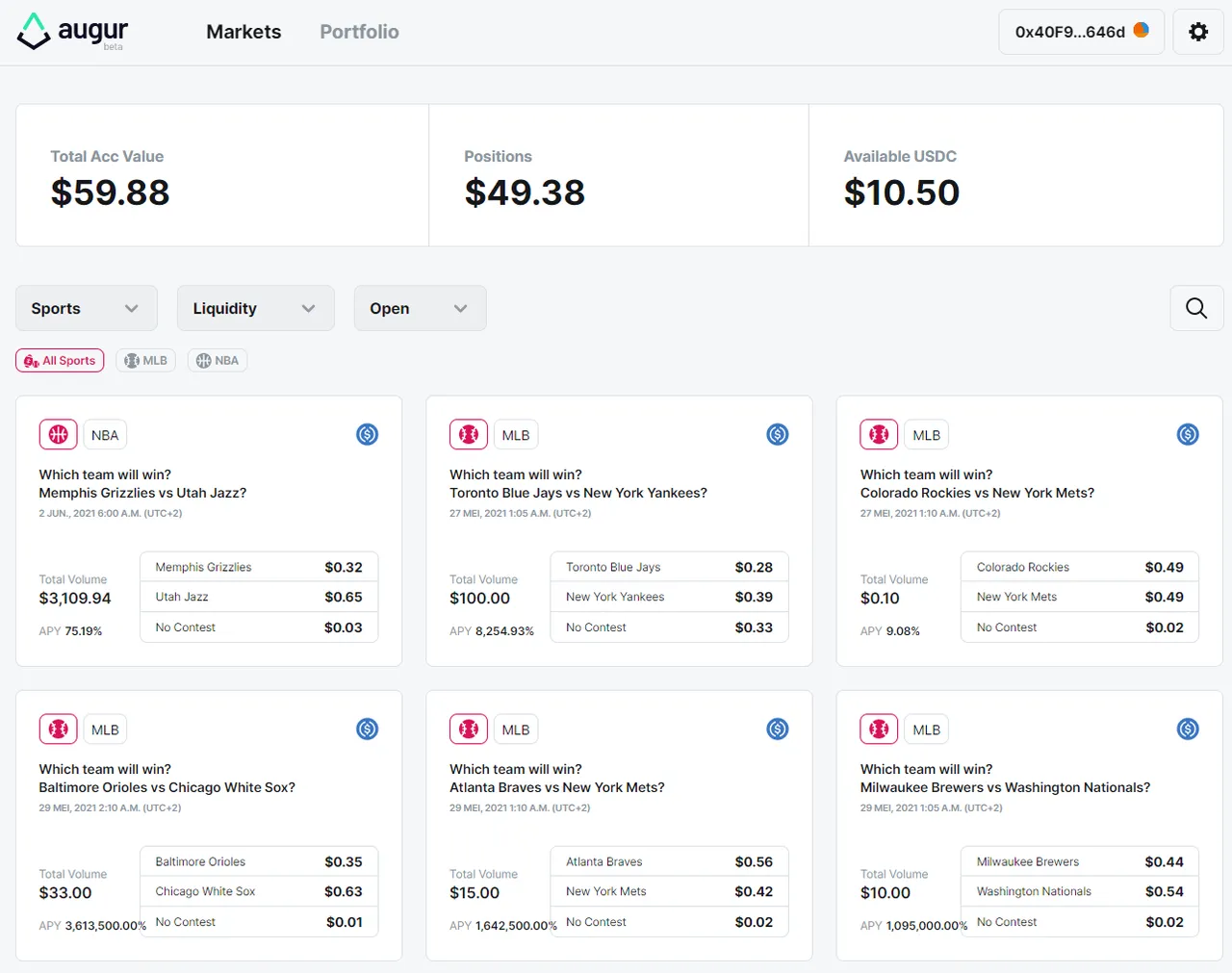Select the All Sports filter
This screenshot has width=1232, height=973.
pos(60,361)
